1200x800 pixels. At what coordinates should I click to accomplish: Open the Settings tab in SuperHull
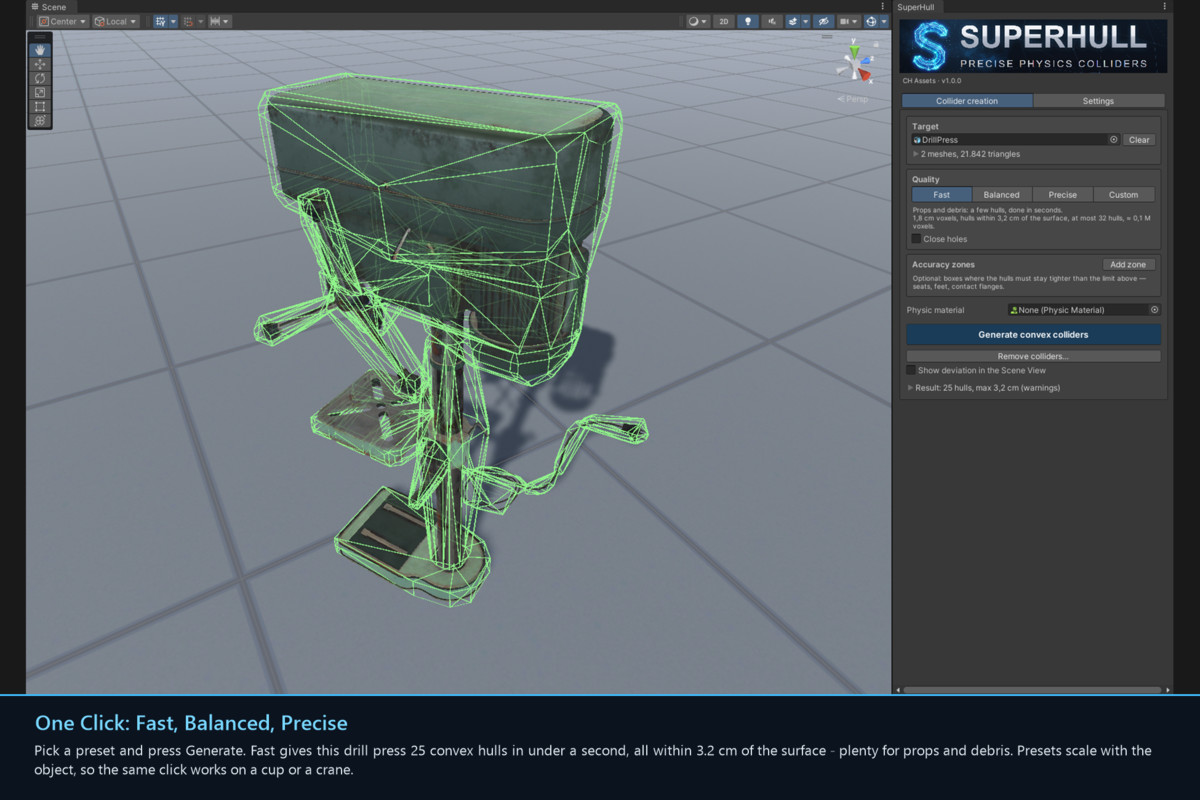click(1099, 101)
